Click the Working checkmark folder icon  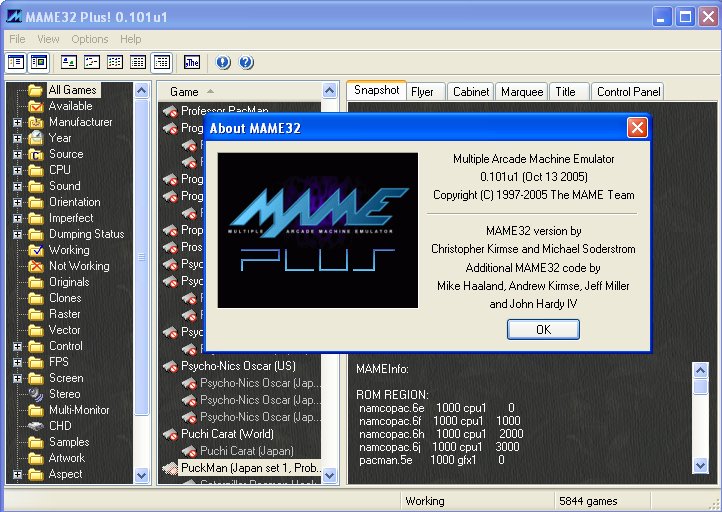(35, 250)
